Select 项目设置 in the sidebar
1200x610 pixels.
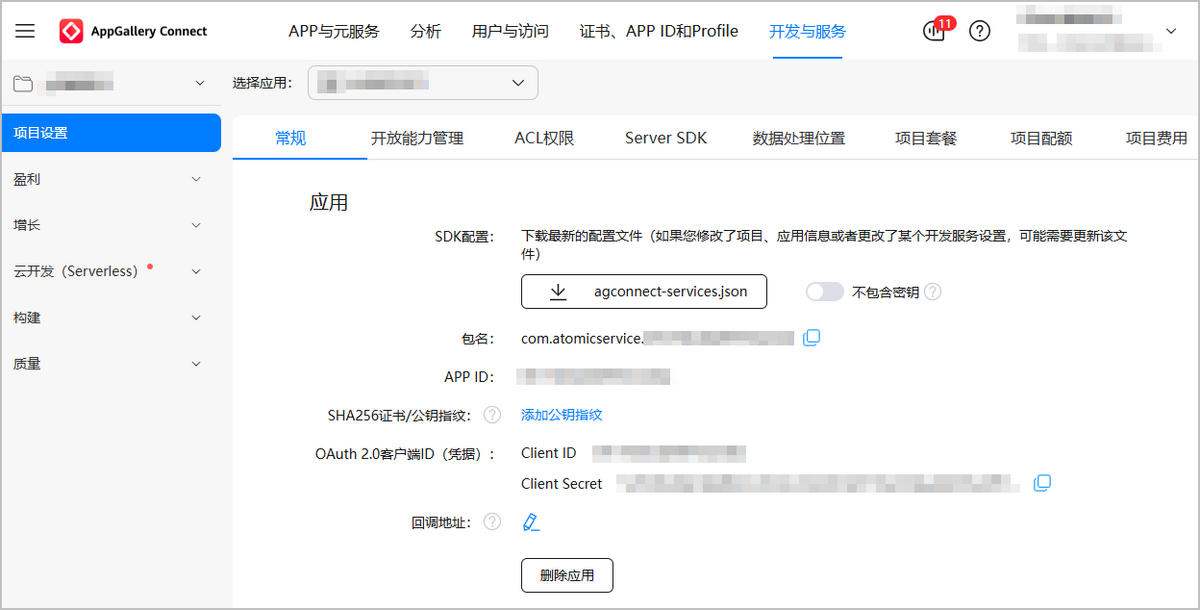[x=110, y=133]
